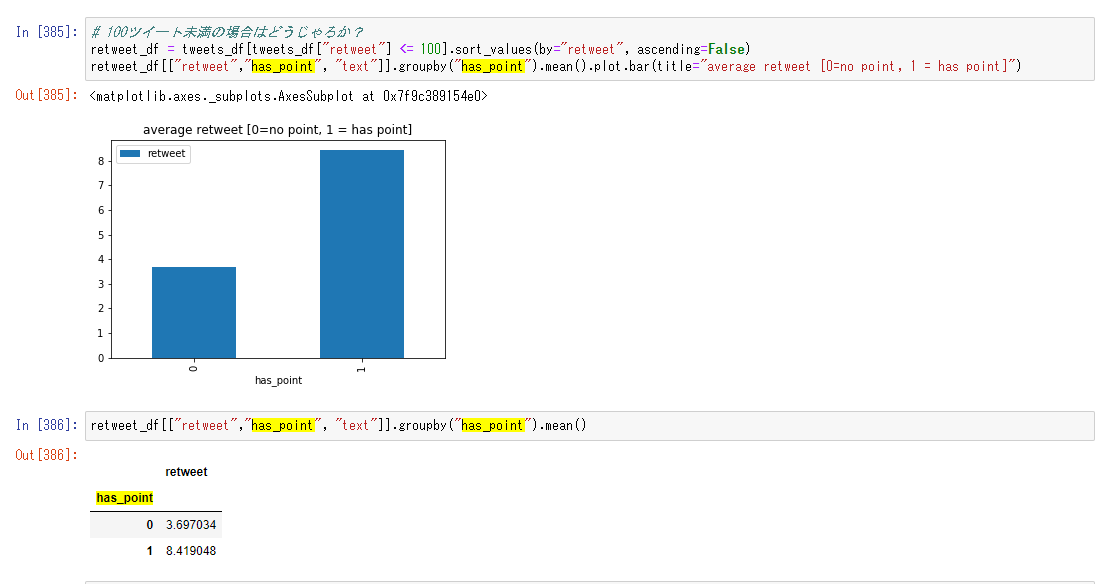Click the y-axis tick label 8
Image resolution: width=1099 pixels, height=584 pixels.
pos(102,161)
